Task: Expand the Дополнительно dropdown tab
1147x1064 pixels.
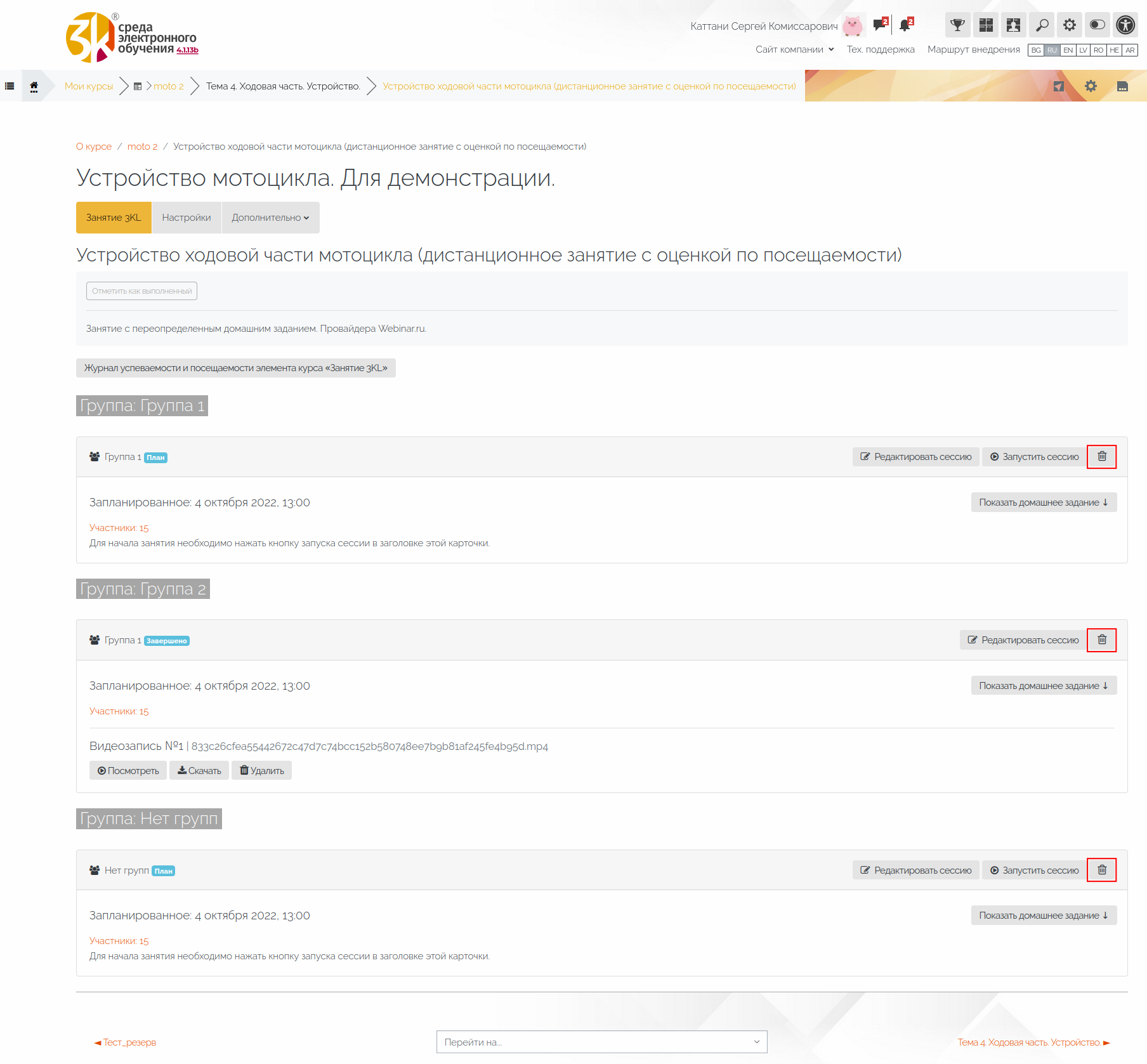Action: (x=270, y=218)
